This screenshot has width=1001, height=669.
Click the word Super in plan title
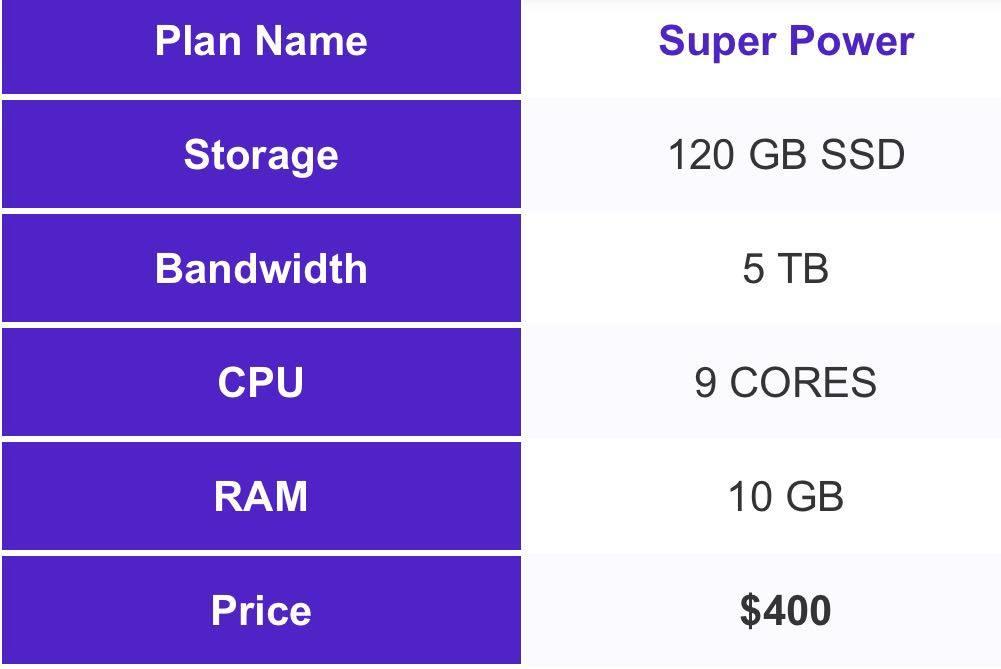718,43
